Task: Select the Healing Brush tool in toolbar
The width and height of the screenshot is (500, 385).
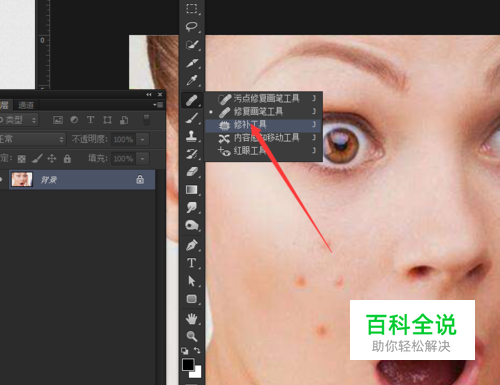Action: (192, 100)
